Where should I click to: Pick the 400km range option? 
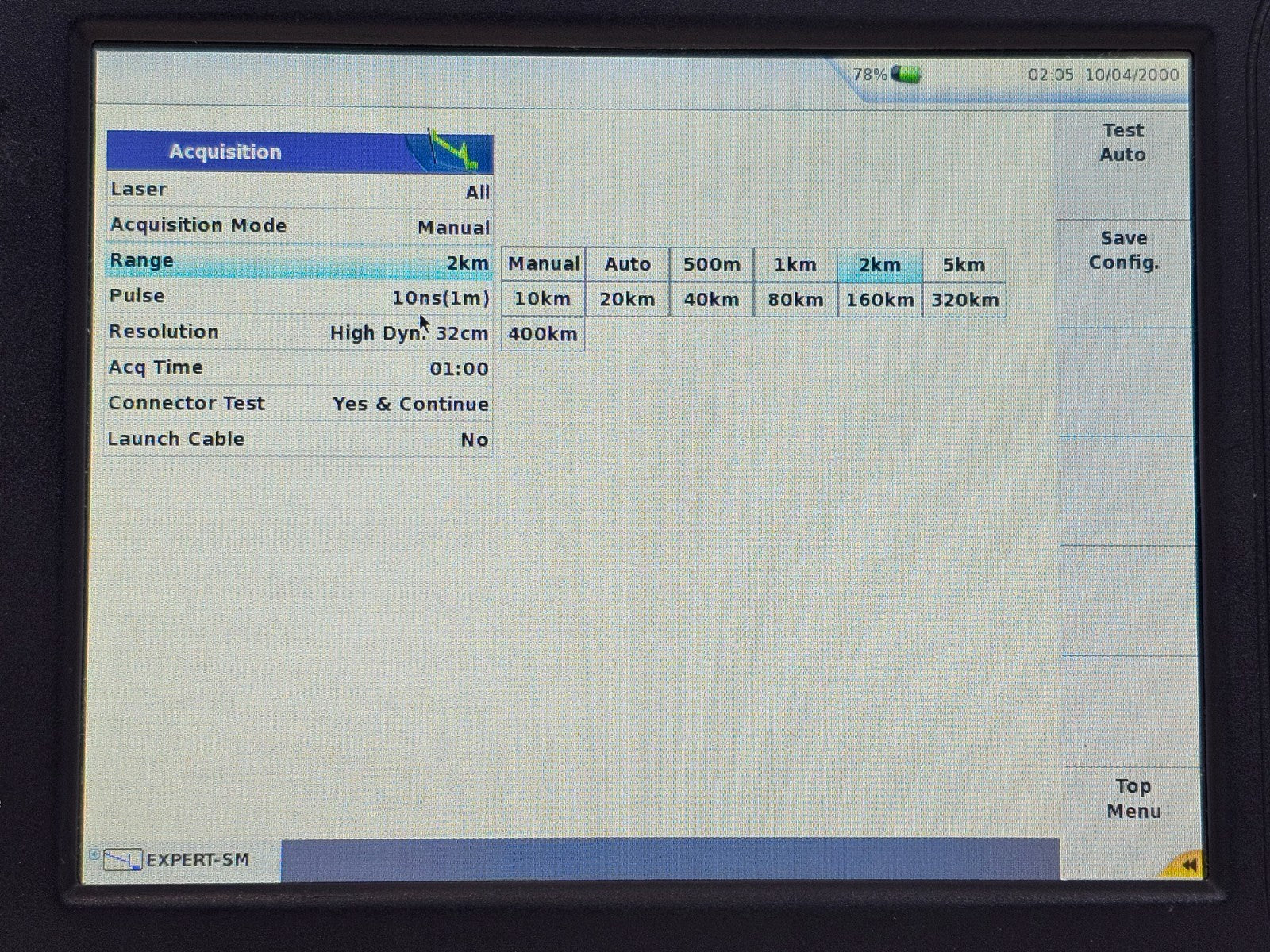(x=543, y=334)
